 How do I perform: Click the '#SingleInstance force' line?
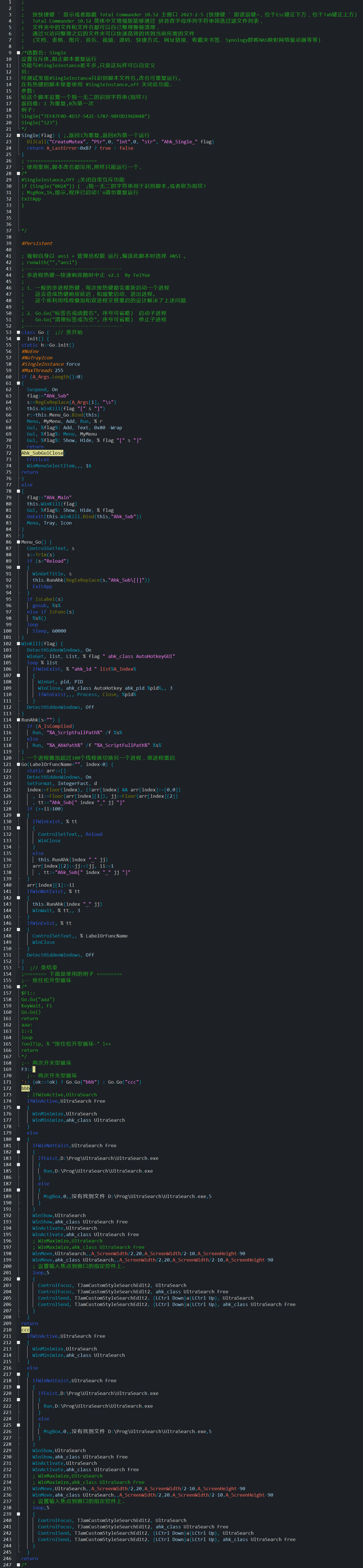[x=51, y=364]
